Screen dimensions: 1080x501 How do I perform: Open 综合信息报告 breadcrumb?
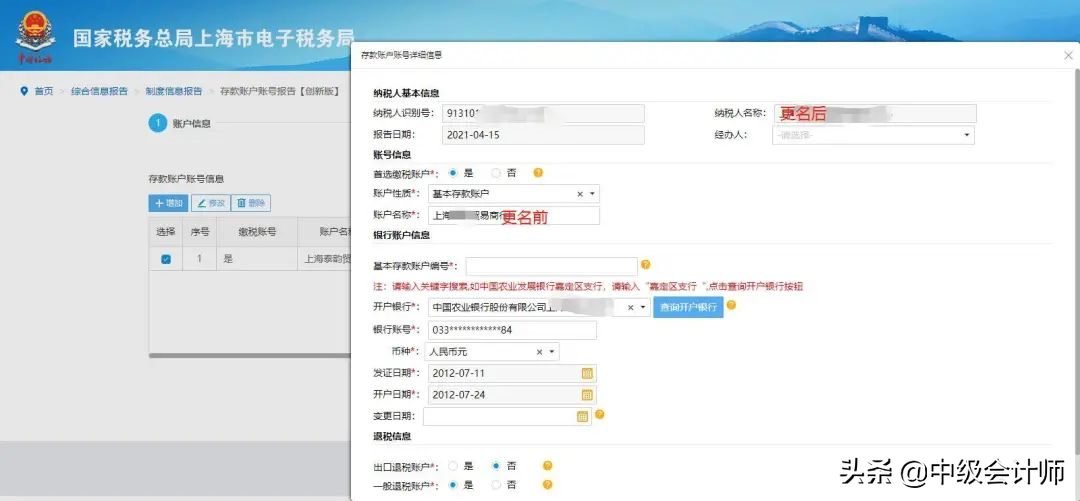(99, 91)
